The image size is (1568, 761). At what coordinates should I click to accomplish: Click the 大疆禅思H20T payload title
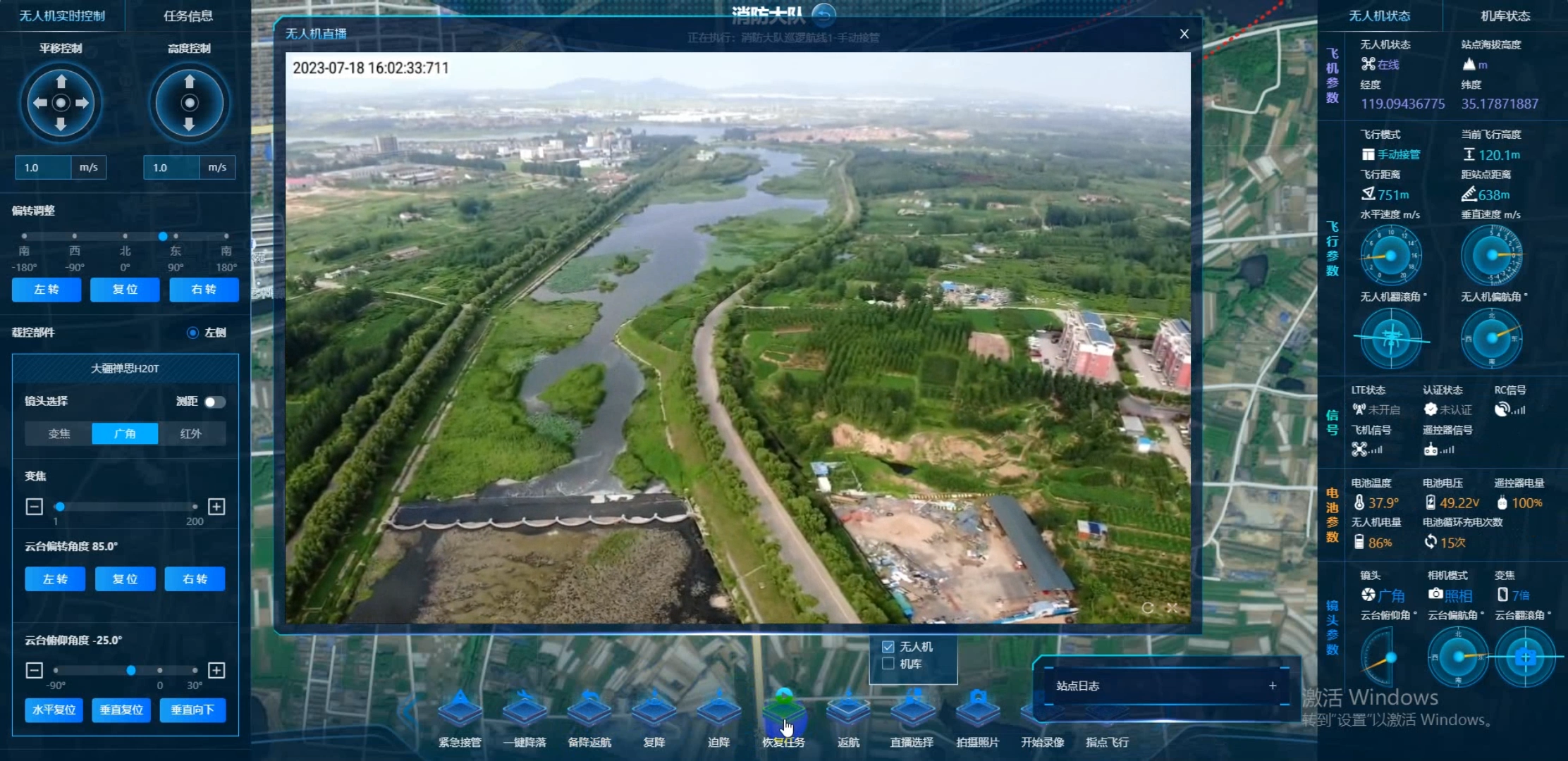click(x=125, y=369)
